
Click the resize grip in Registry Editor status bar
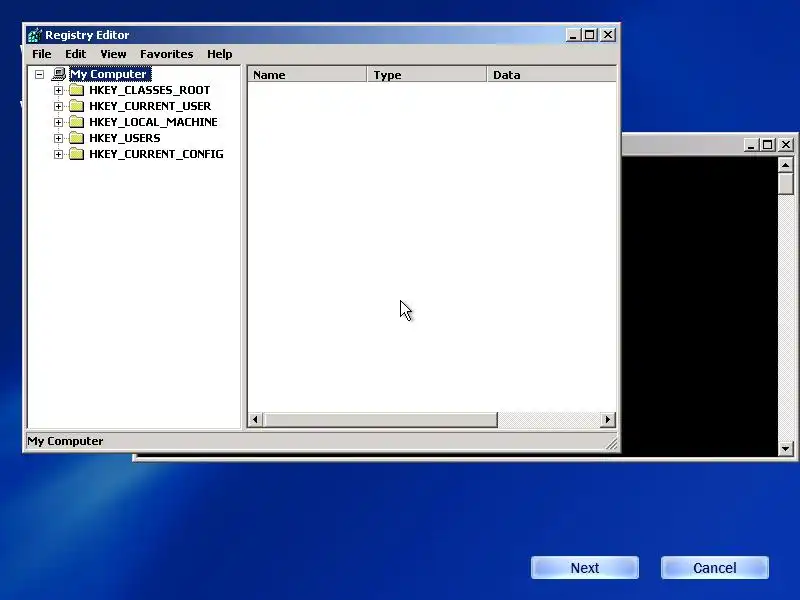611,444
